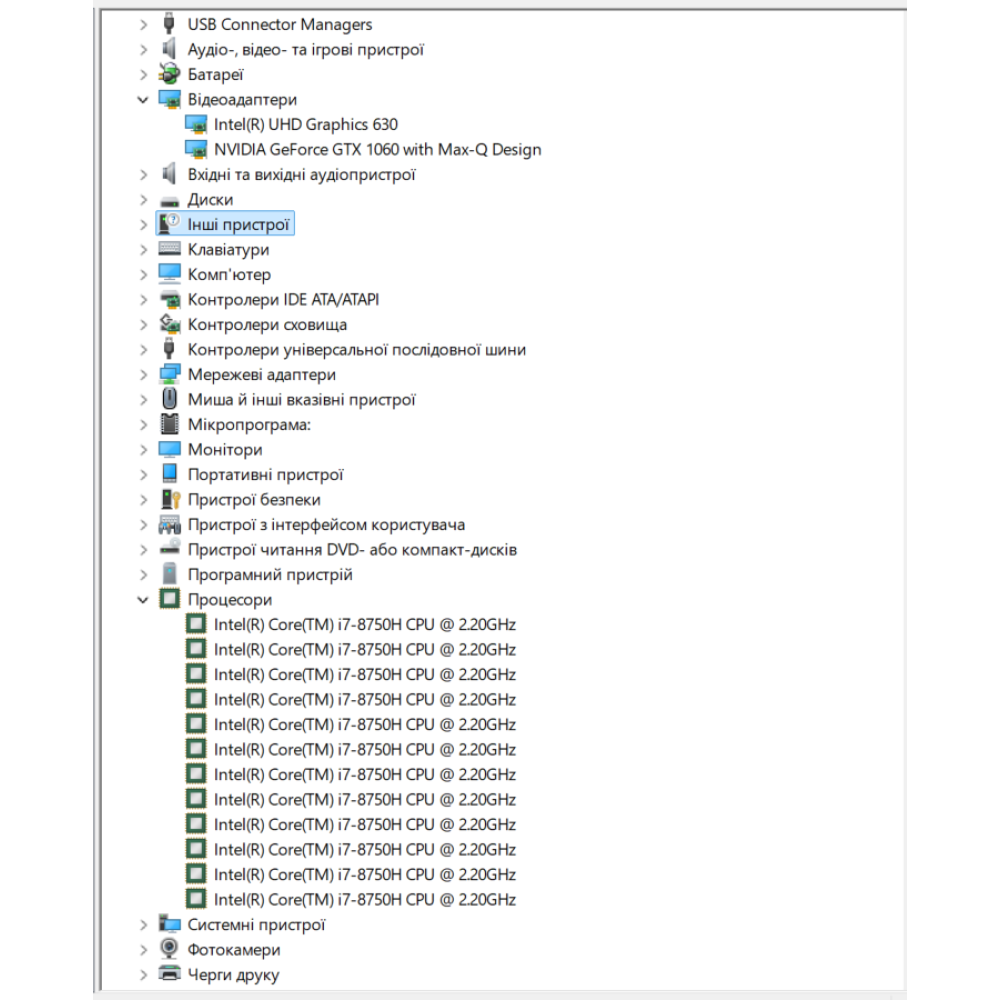Click the monitor icon beside Монітори
Image resolution: width=1000 pixels, height=1000 pixels.
tap(170, 449)
